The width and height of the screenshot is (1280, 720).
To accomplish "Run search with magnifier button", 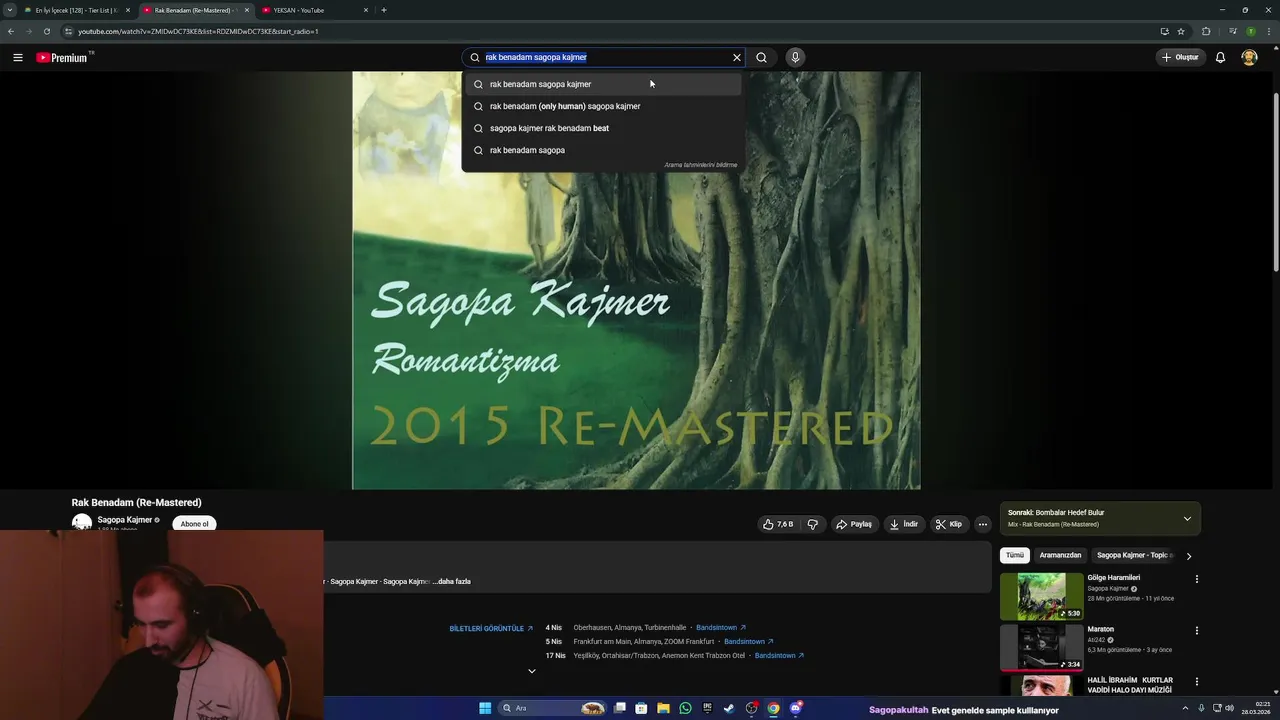I will 761,57.
